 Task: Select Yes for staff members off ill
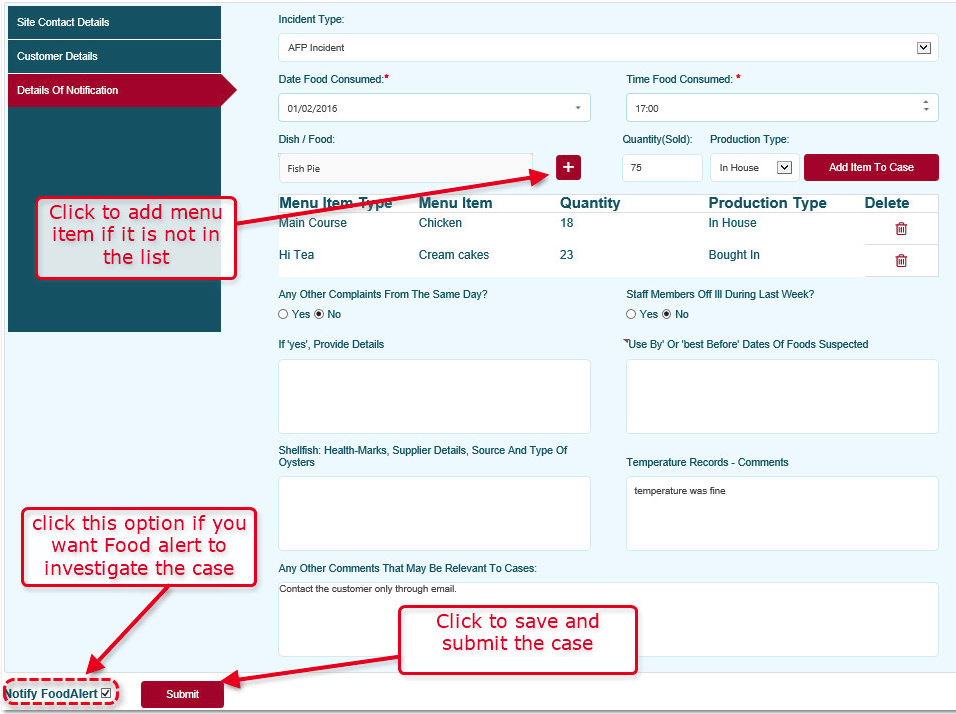pyautogui.click(x=631, y=314)
